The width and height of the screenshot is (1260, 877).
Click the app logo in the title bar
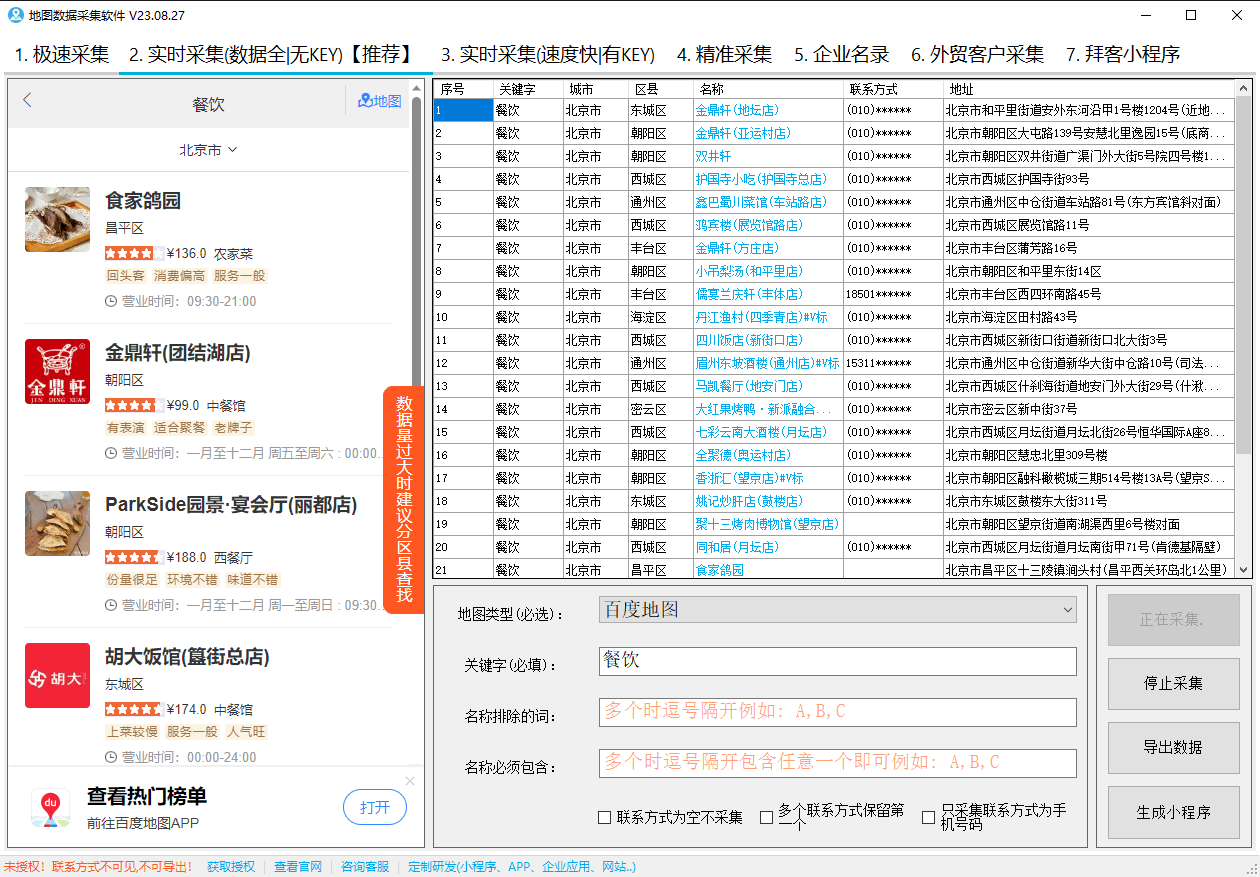(x=15, y=15)
